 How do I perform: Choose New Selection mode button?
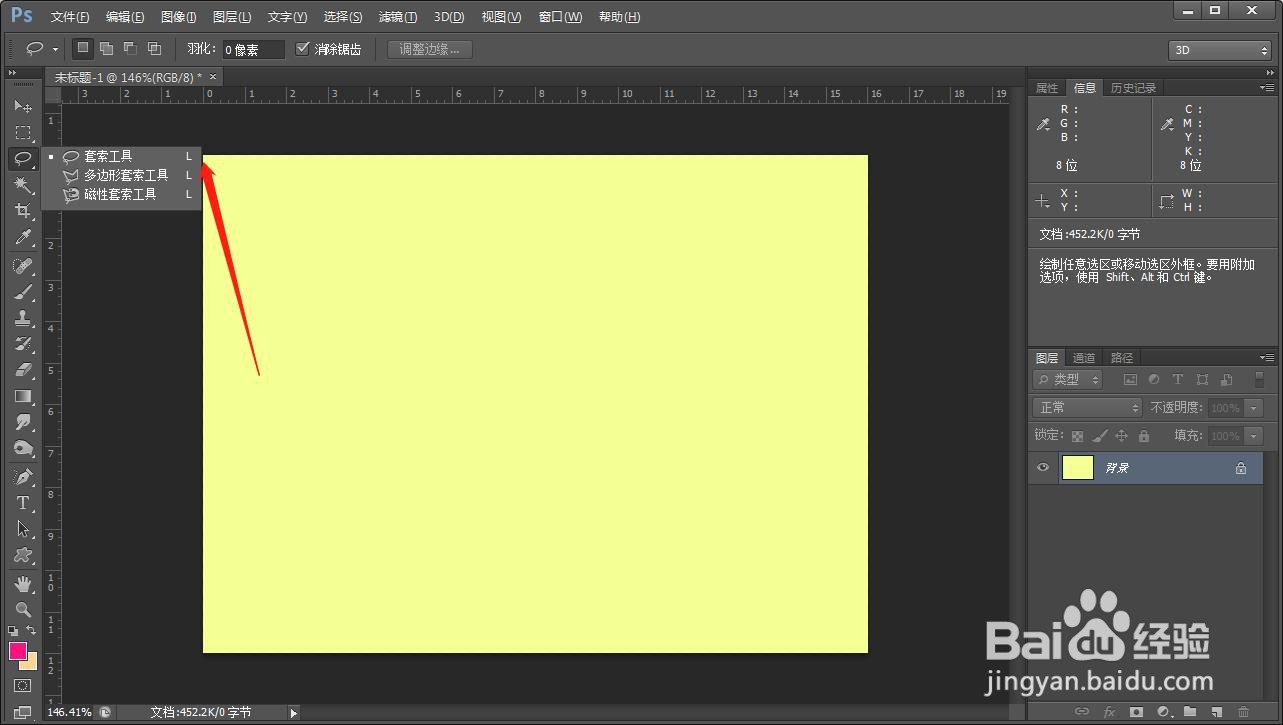tap(83, 48)
